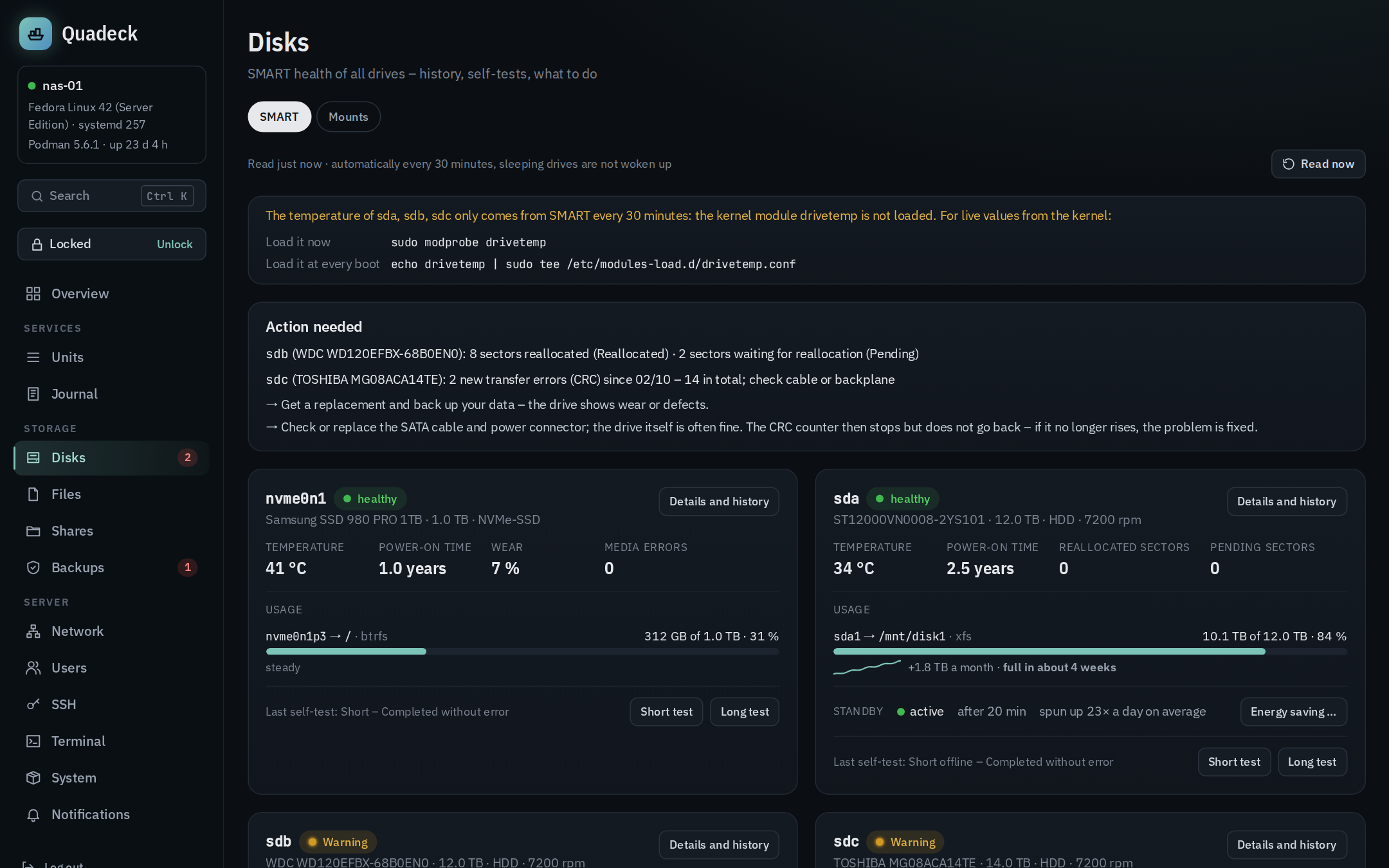Open Details and history for sda
Viewport: 1389px width, 868px height.
[1287, 502]
